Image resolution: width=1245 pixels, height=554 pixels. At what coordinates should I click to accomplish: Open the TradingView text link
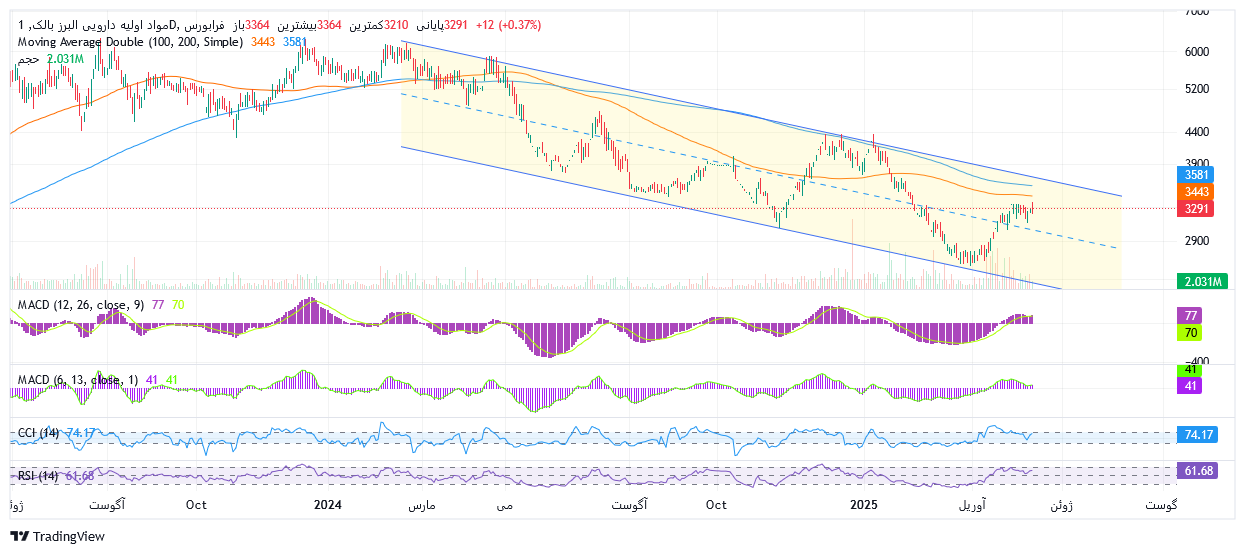point(69,537)
